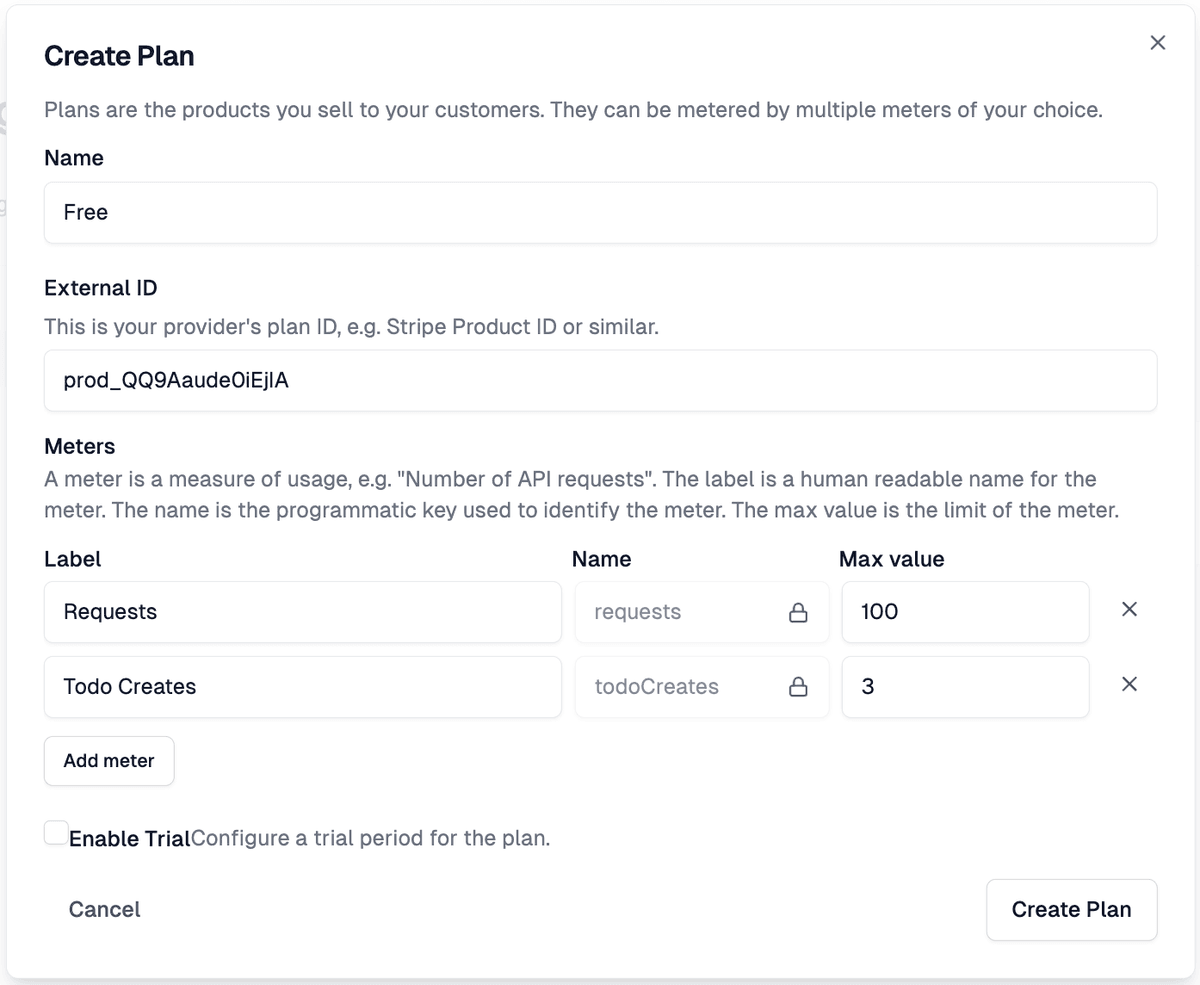Screen dimensions: 1200x985
Task: Click the lock icon beside the requests meter name
Action: click(x=798, y=612)
